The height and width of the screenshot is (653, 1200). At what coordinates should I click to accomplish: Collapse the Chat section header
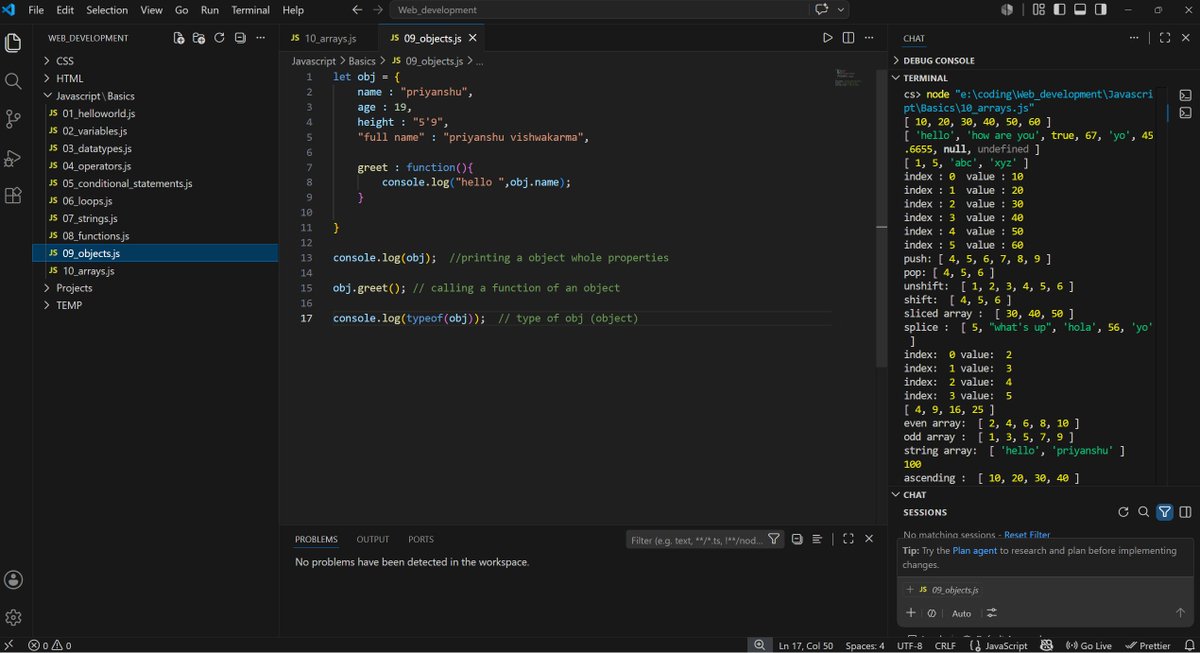tap(914, 495)
